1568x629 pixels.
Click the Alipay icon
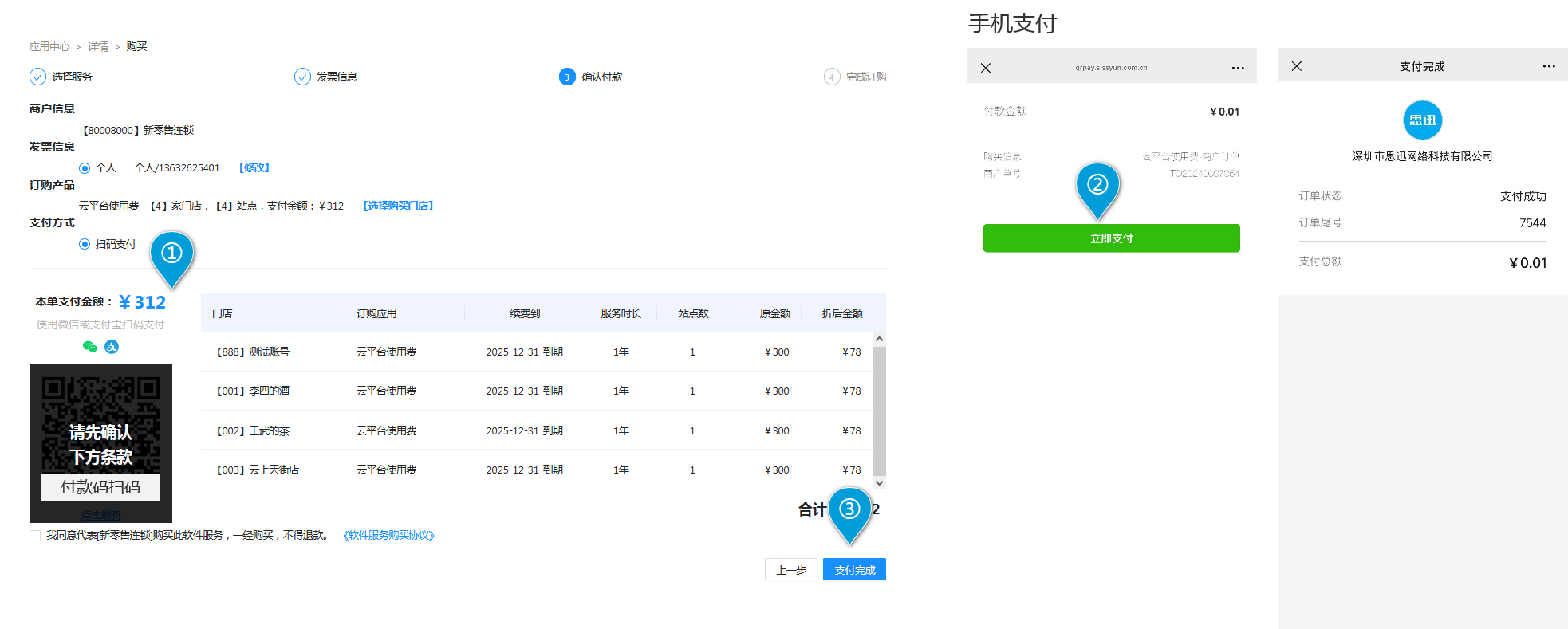click(x=112, y=347)
